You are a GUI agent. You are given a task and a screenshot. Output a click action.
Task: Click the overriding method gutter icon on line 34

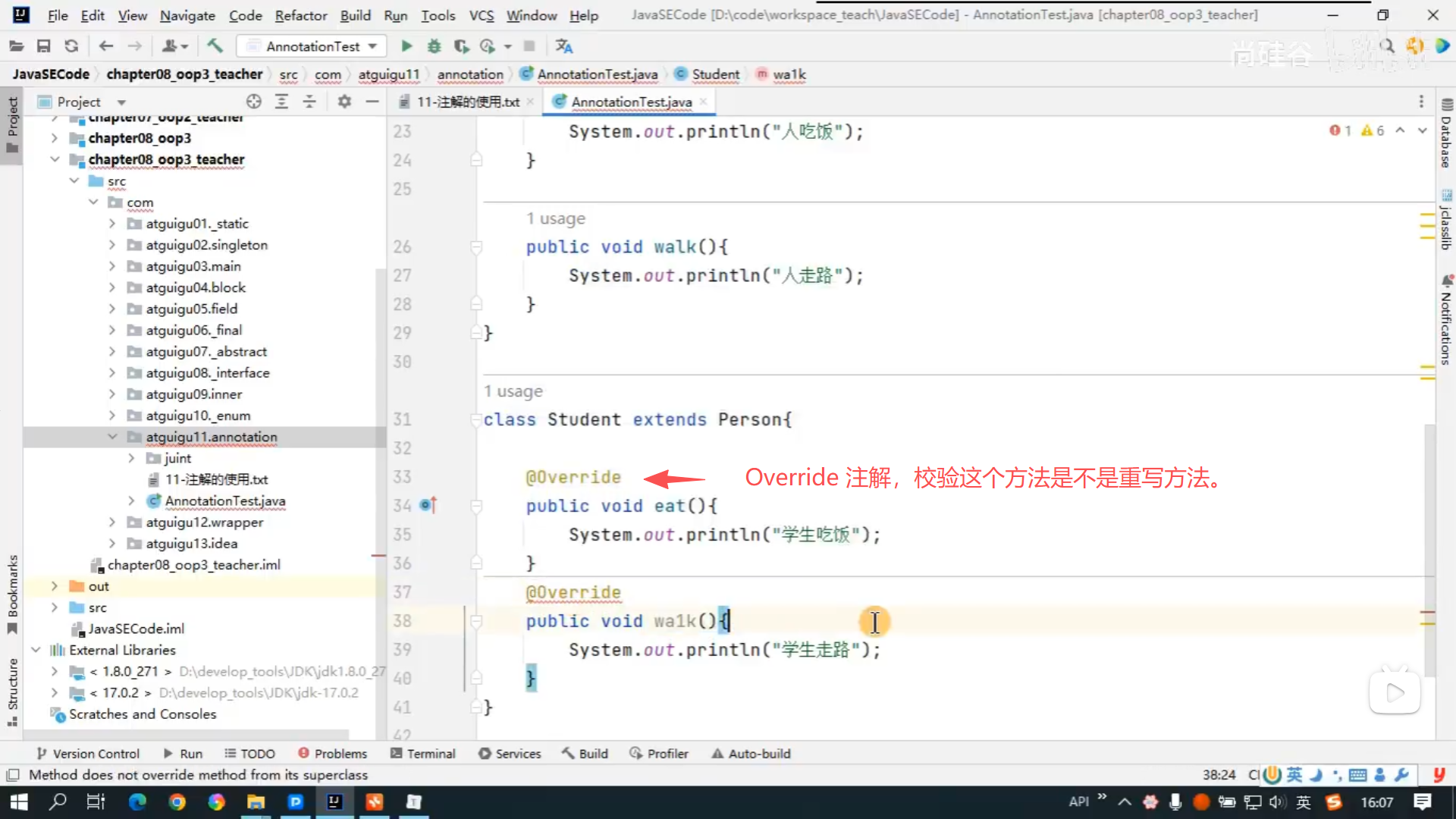(428, 505)
